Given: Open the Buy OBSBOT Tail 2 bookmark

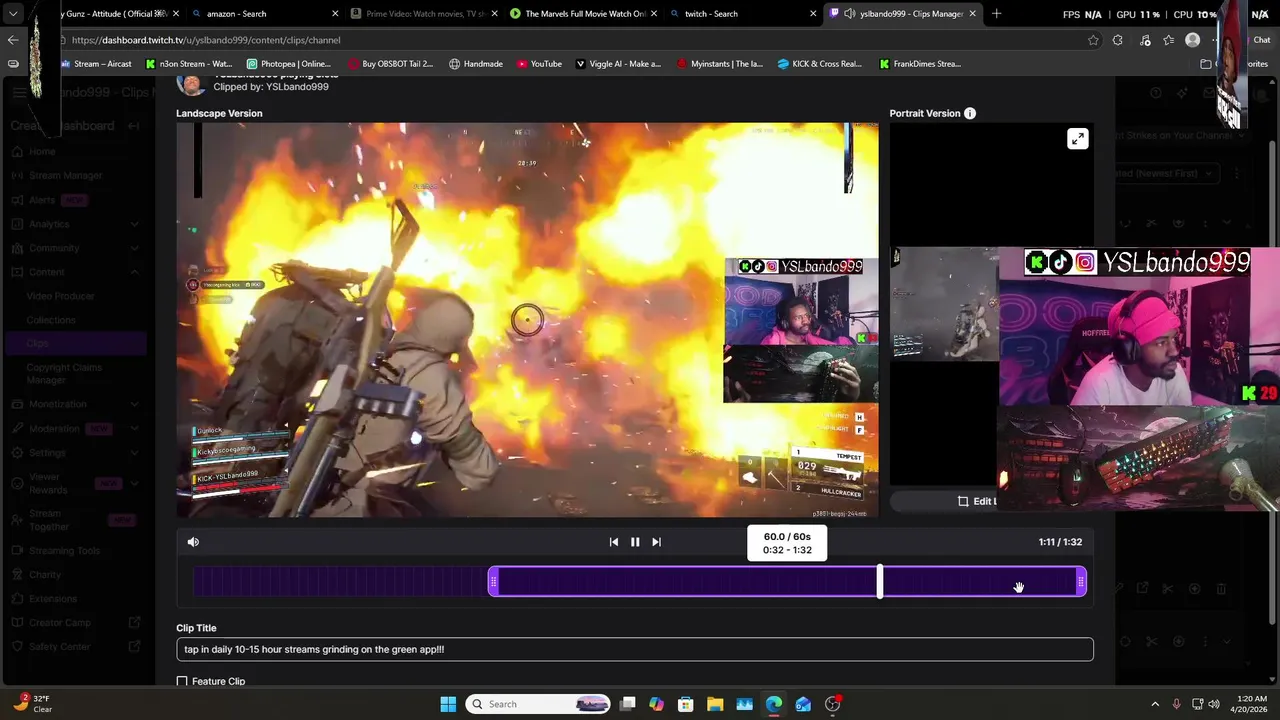Looking at the screenshot, I should [x=391, y=64].
